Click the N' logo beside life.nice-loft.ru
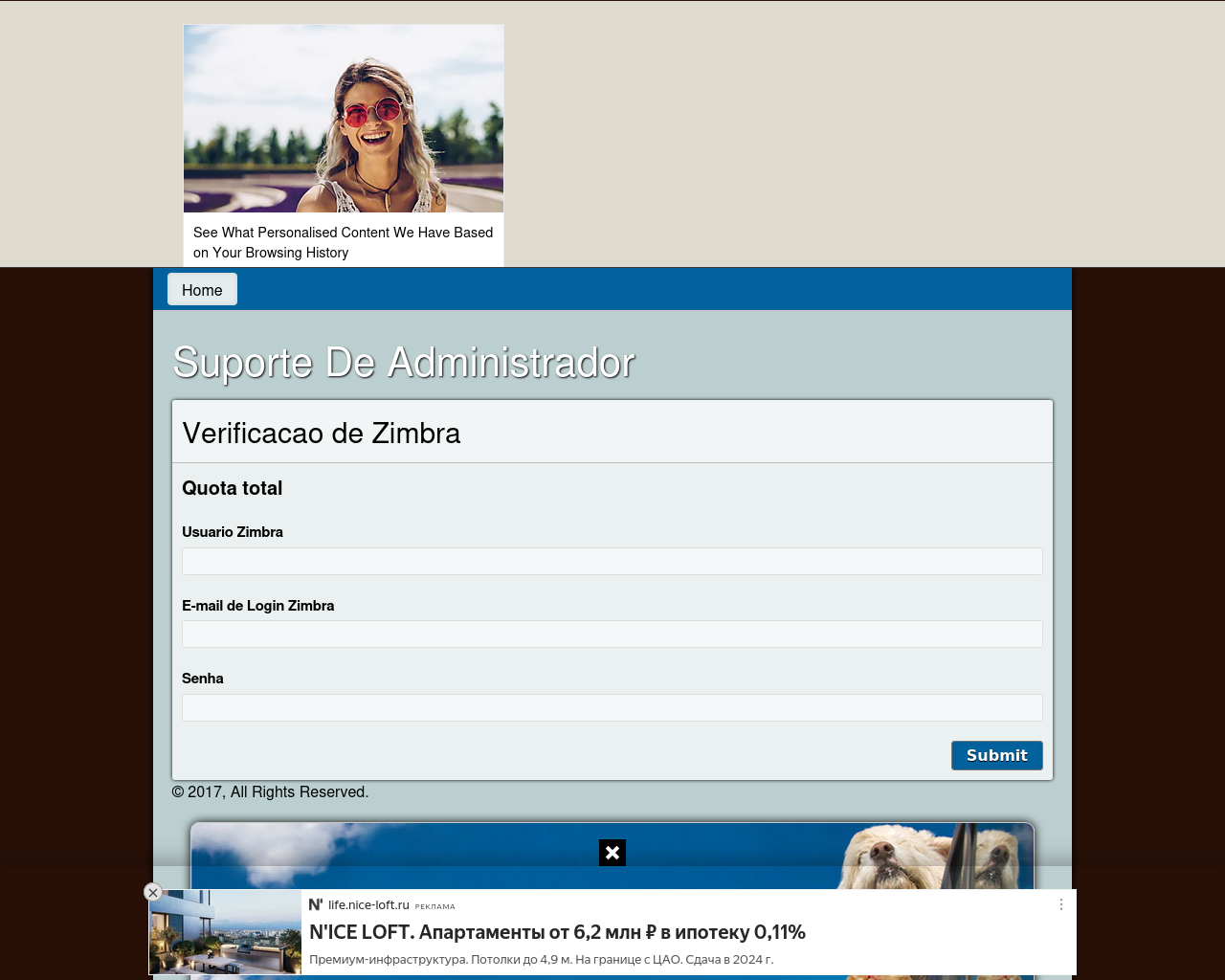 click(x=316, y=904)
